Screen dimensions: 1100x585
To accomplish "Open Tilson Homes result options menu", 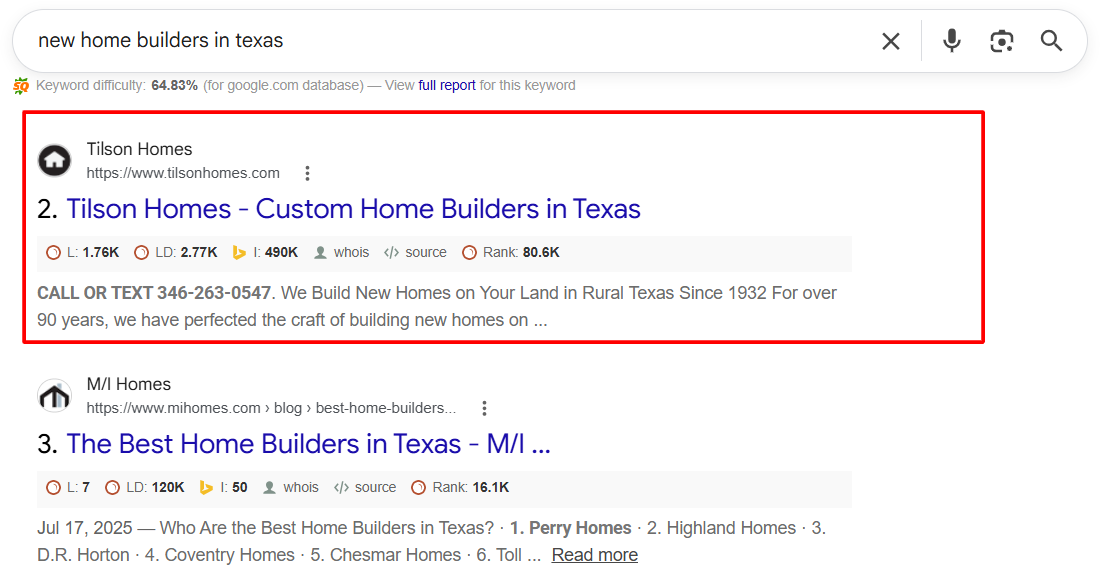I will pyautogui.click(x=307, y=173).
